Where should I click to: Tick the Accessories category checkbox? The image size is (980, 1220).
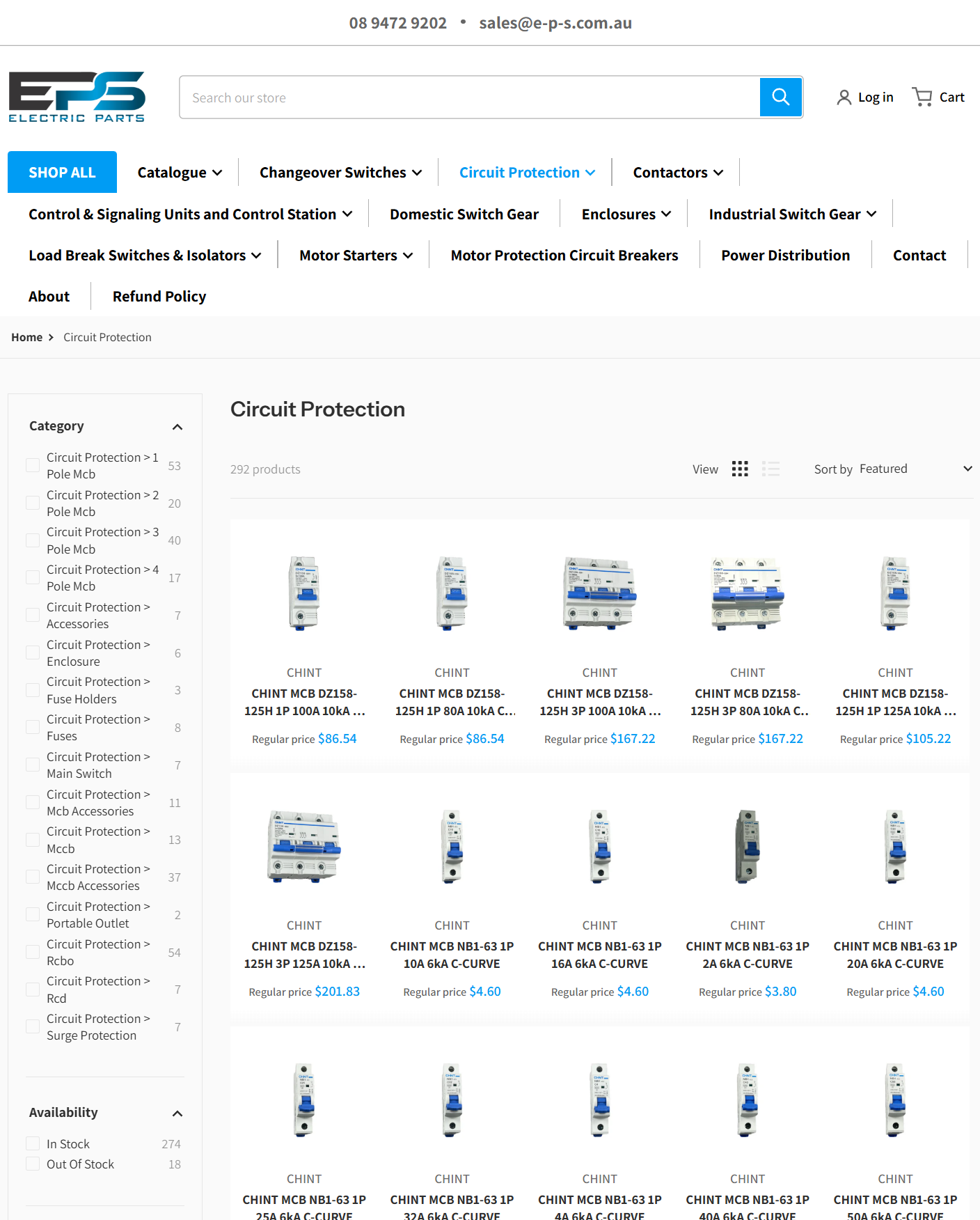click(x=33, y=615)
